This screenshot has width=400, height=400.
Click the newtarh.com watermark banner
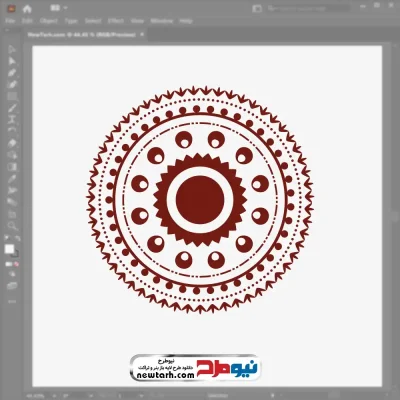coord(195,368)
